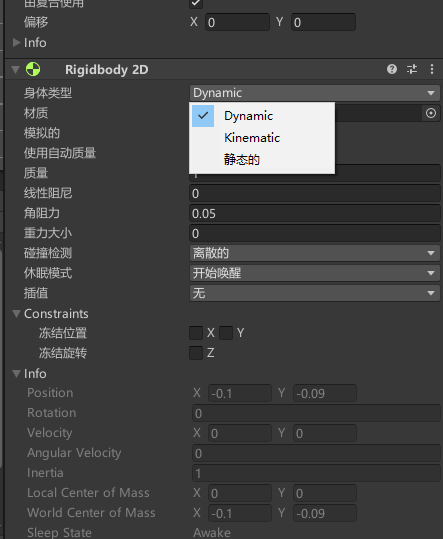
Task: Collapse the Rigidbody 2D component foldout arrow
Action: [15, 69]
